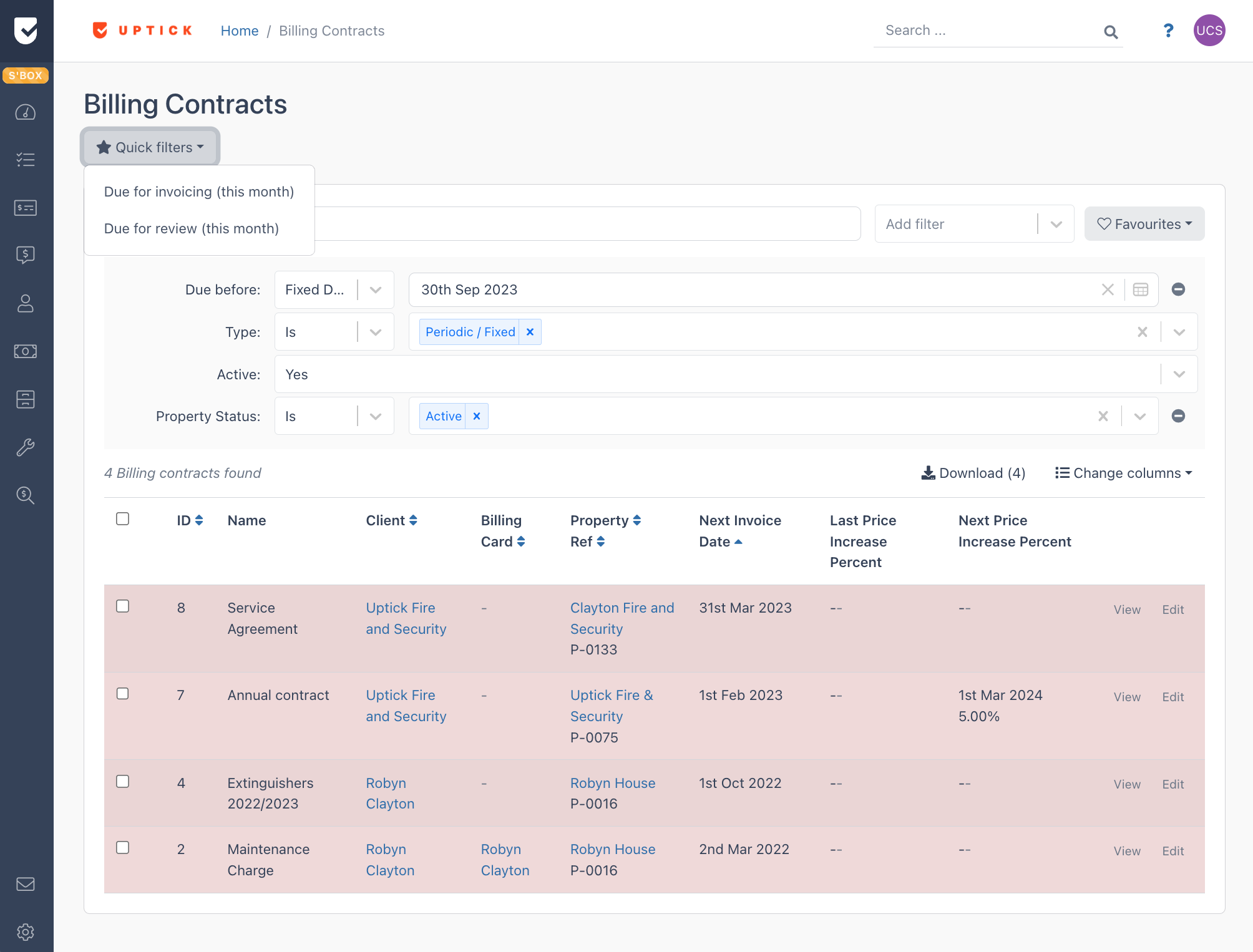Screen dimensions: 1253x952
Task: Open the cash money sidebar icon
Action: click(x=26, y=351)
